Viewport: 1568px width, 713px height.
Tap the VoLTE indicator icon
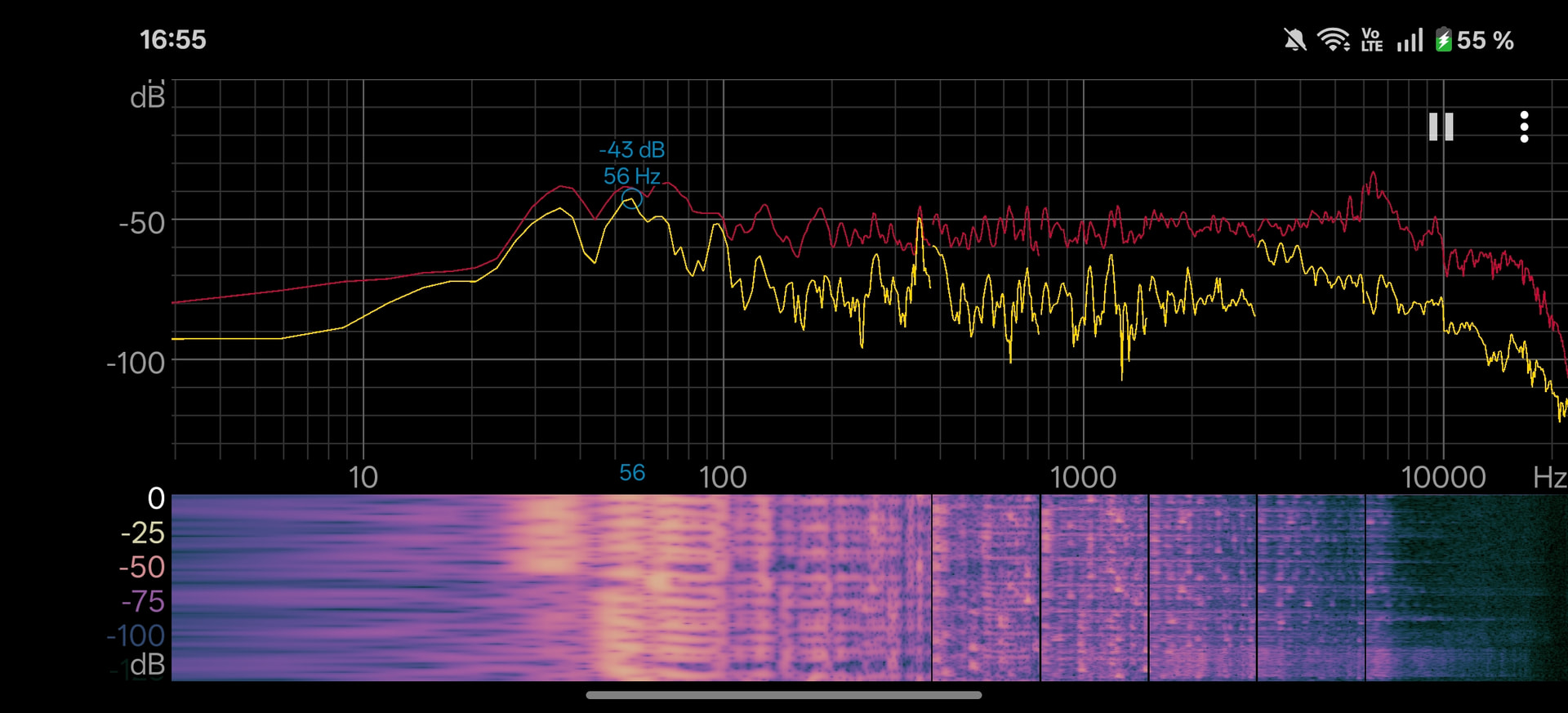coord(1371,40)
